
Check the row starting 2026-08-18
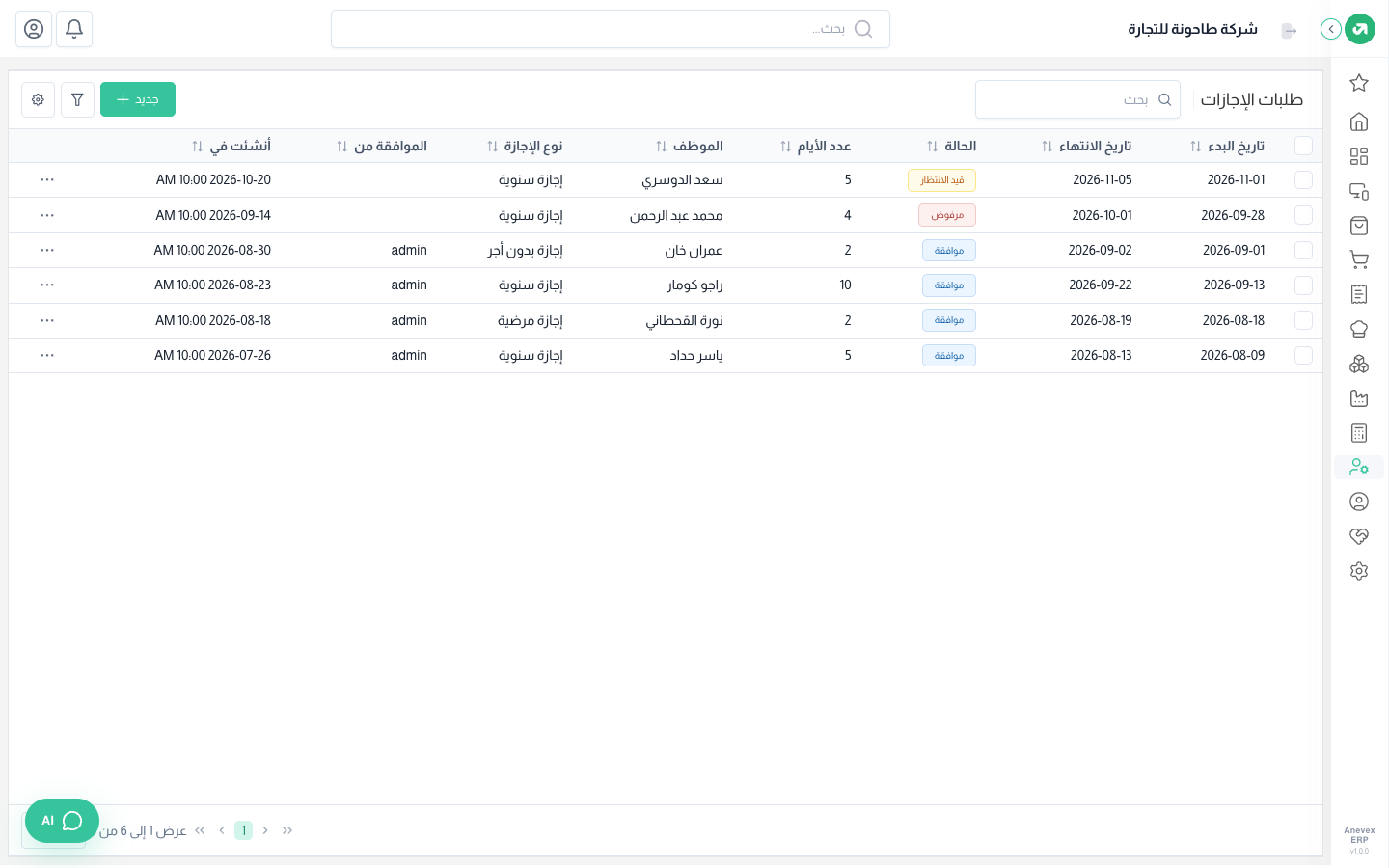pos(1303,320)
